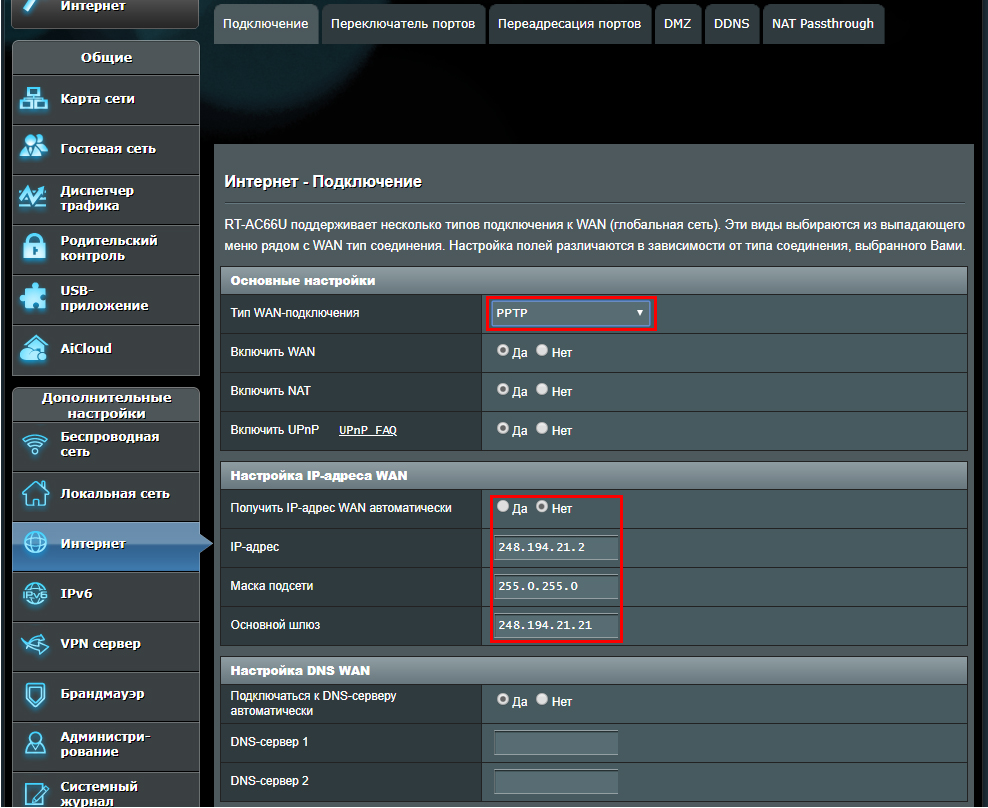Open the AiCloud icon
988x808 pixels.
[x=35, y=349]
